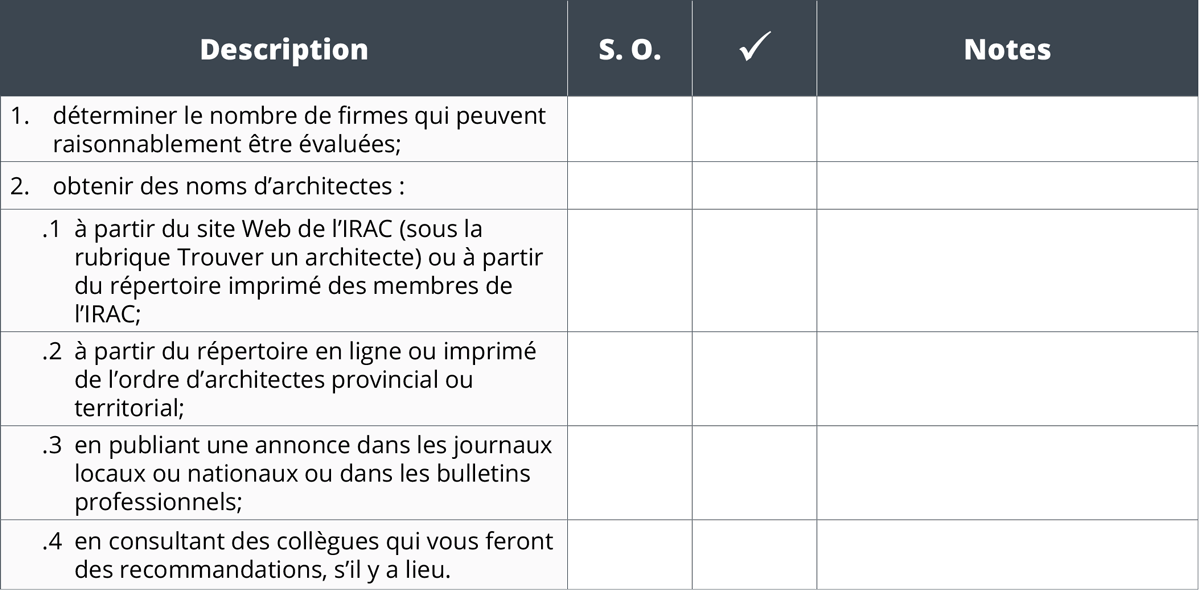
Task: Select Notes cell for item .3 journaux locaux
Action: point(1008,473)
